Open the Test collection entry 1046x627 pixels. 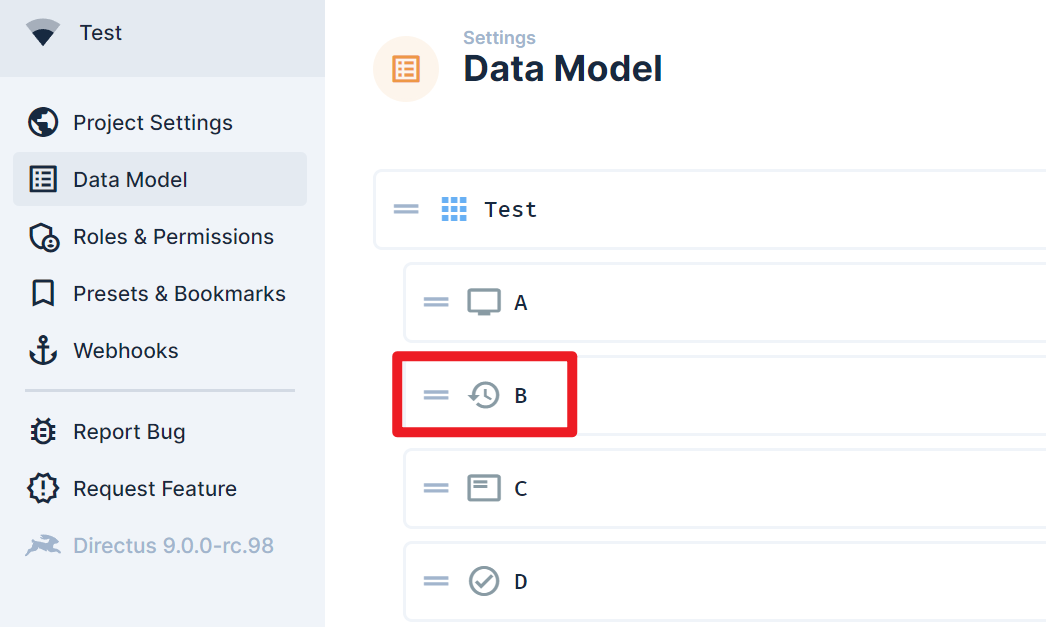[512, 208]
